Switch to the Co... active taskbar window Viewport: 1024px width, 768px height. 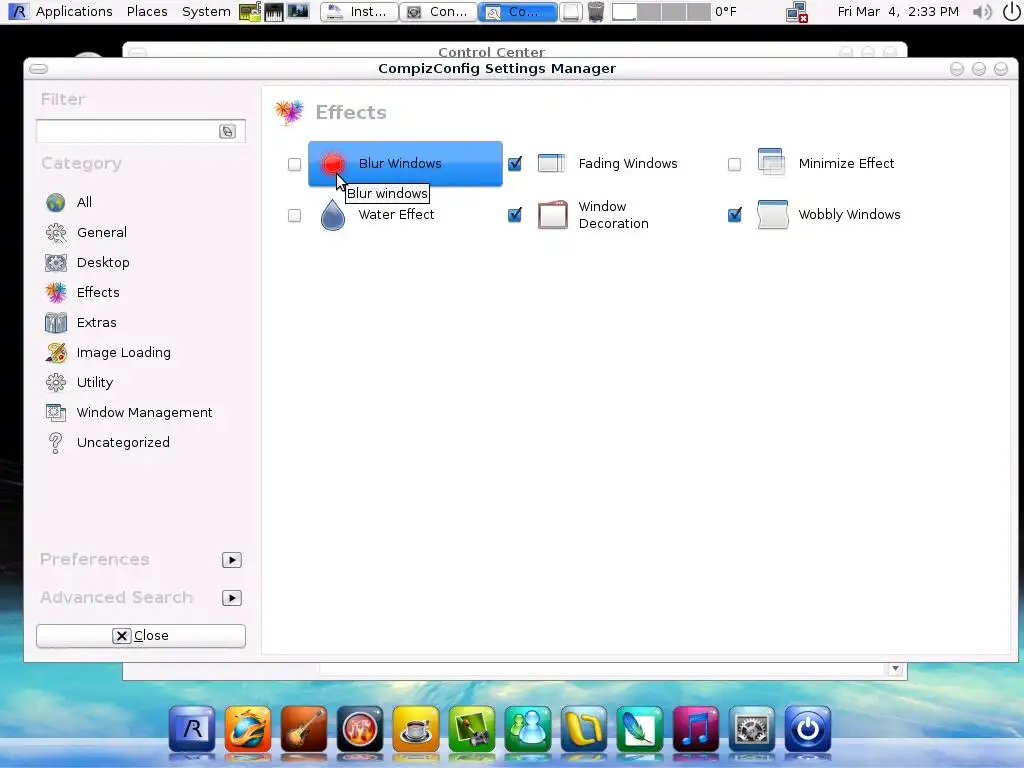point(517,12)
